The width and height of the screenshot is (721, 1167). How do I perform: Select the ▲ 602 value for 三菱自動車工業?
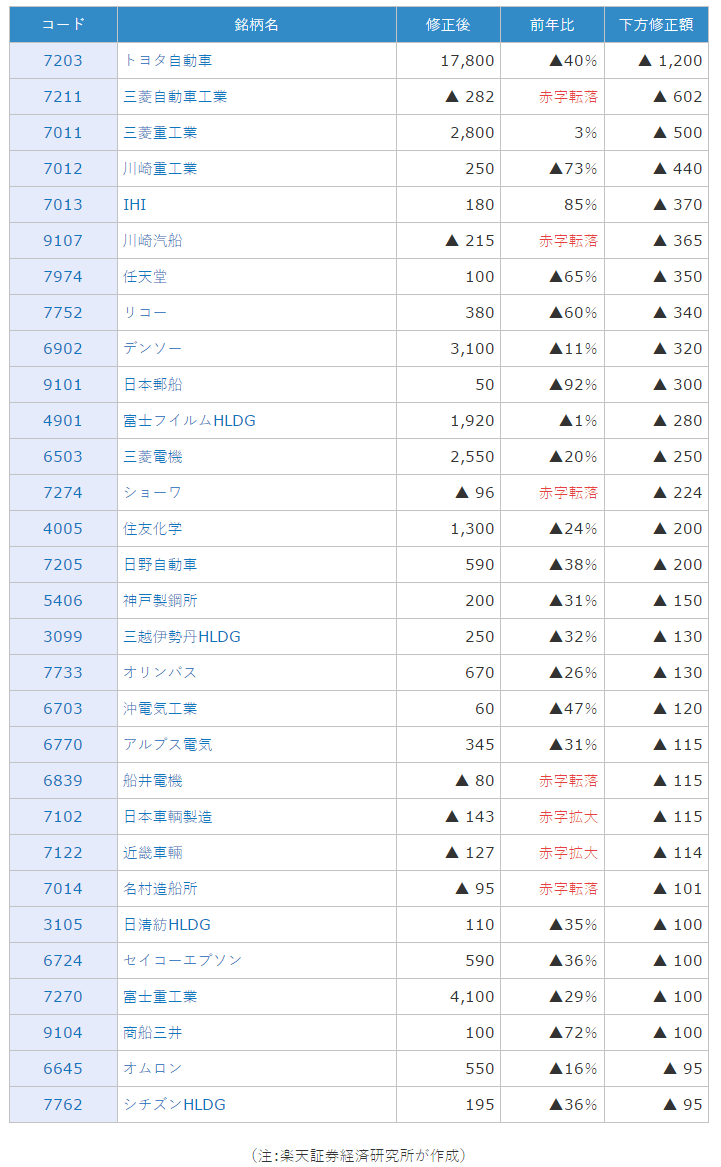(x=678, y=97)
